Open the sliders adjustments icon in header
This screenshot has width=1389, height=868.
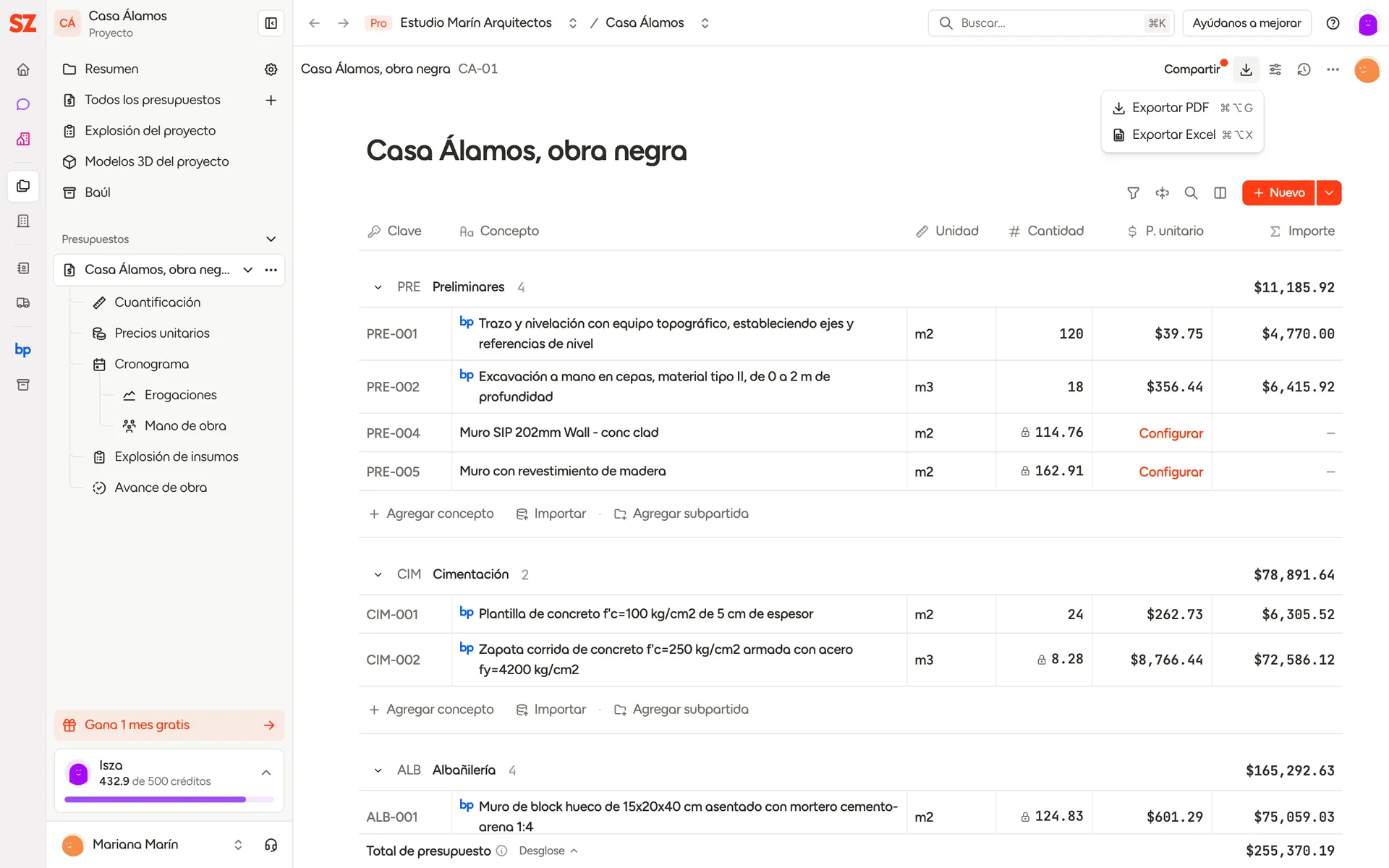click(x=1275, y=69)
